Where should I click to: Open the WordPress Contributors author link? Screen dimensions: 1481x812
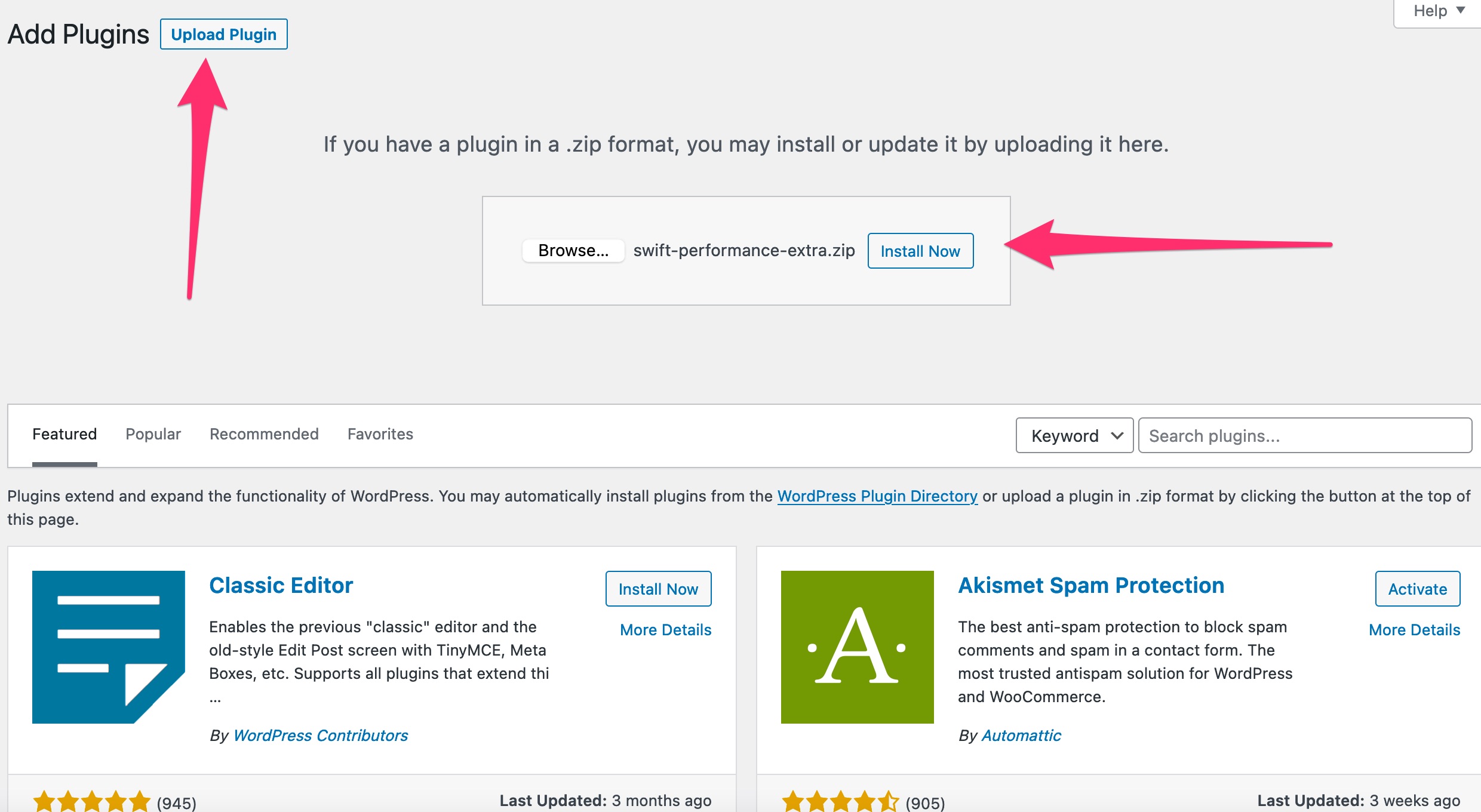point(321,736)
